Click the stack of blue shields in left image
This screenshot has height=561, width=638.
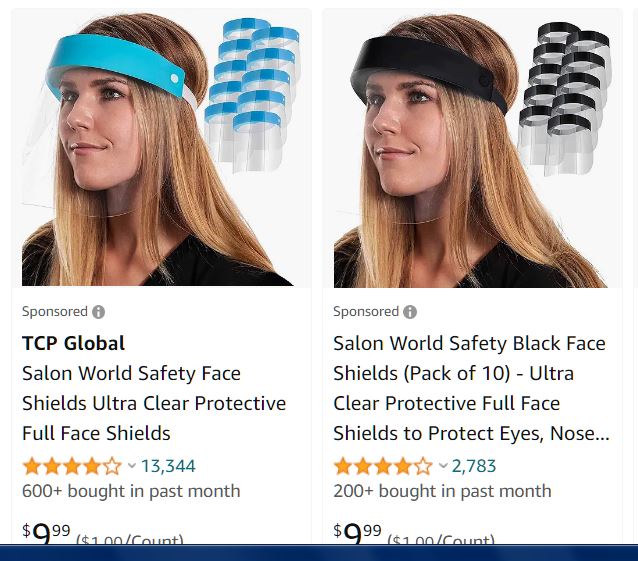point(252,94)
